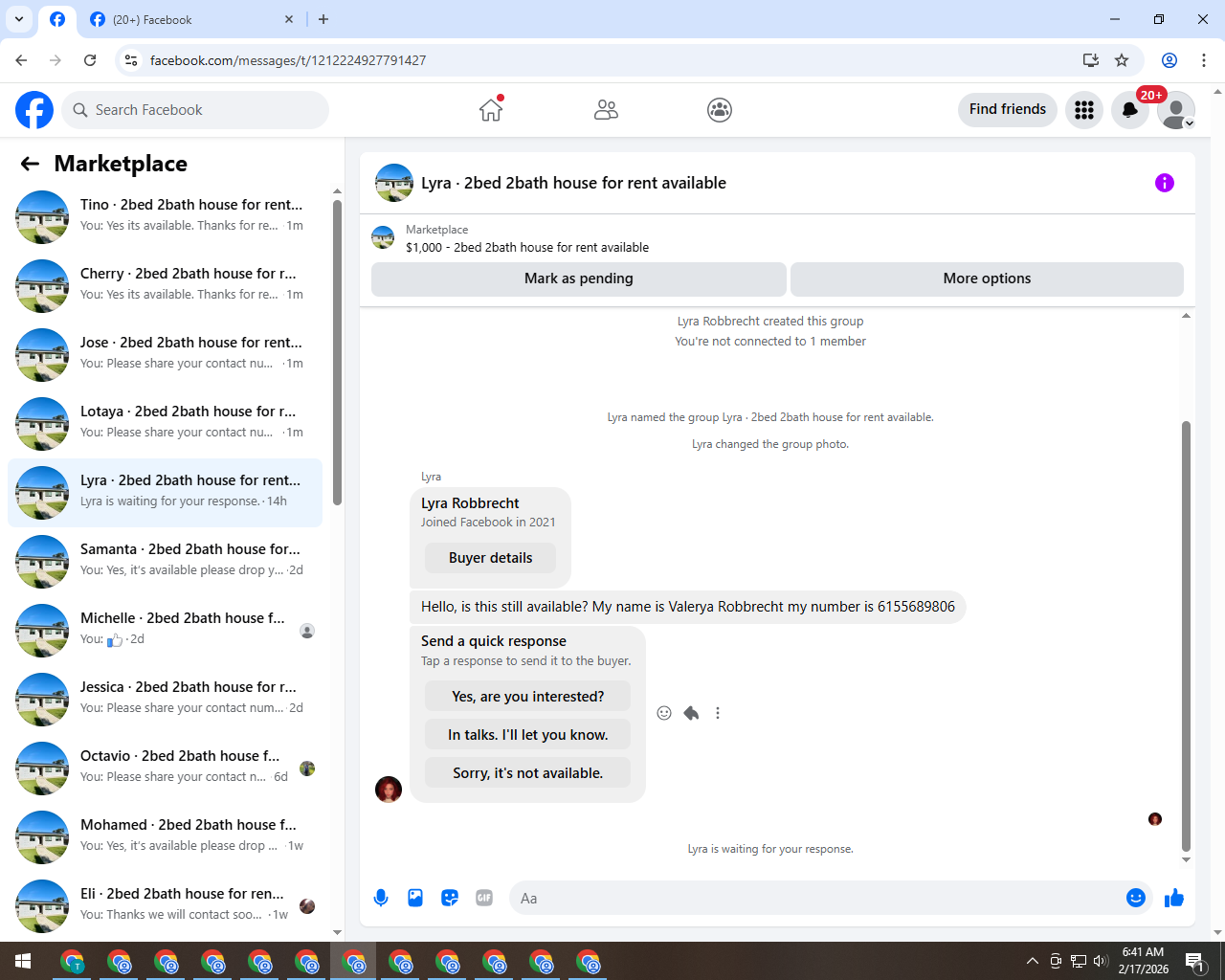Record a voice clip with microphone icon
This screenshot has height=980, width=1225.
381,898
